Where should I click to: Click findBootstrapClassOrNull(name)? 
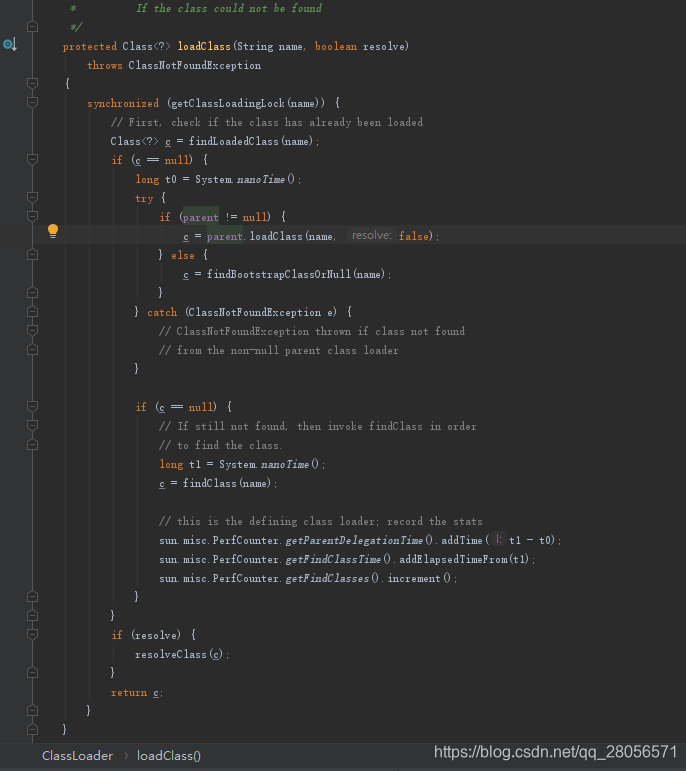296,274
